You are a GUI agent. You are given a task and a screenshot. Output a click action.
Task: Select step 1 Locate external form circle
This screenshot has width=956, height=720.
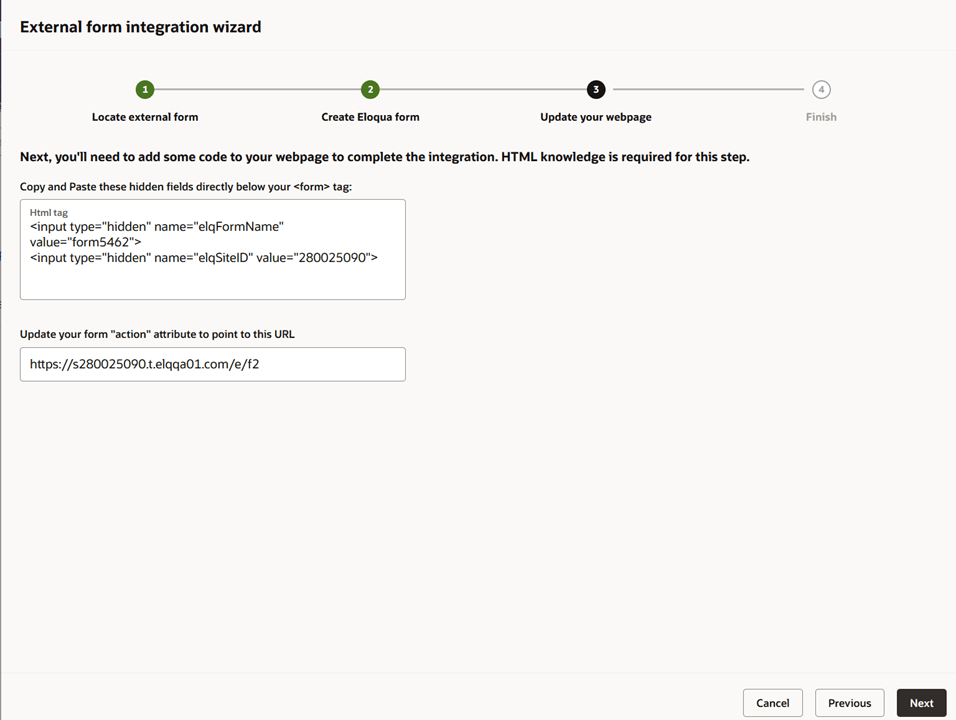[x=145, y=89]
